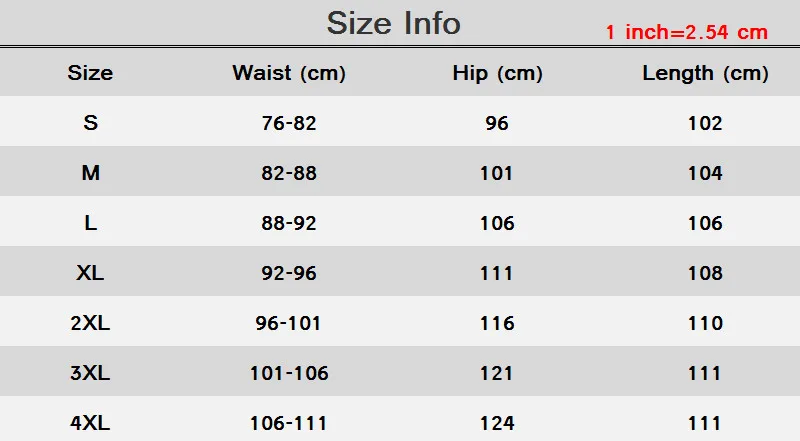Click the 2XL size label
The image size is (800, 441).
point(90,323)
